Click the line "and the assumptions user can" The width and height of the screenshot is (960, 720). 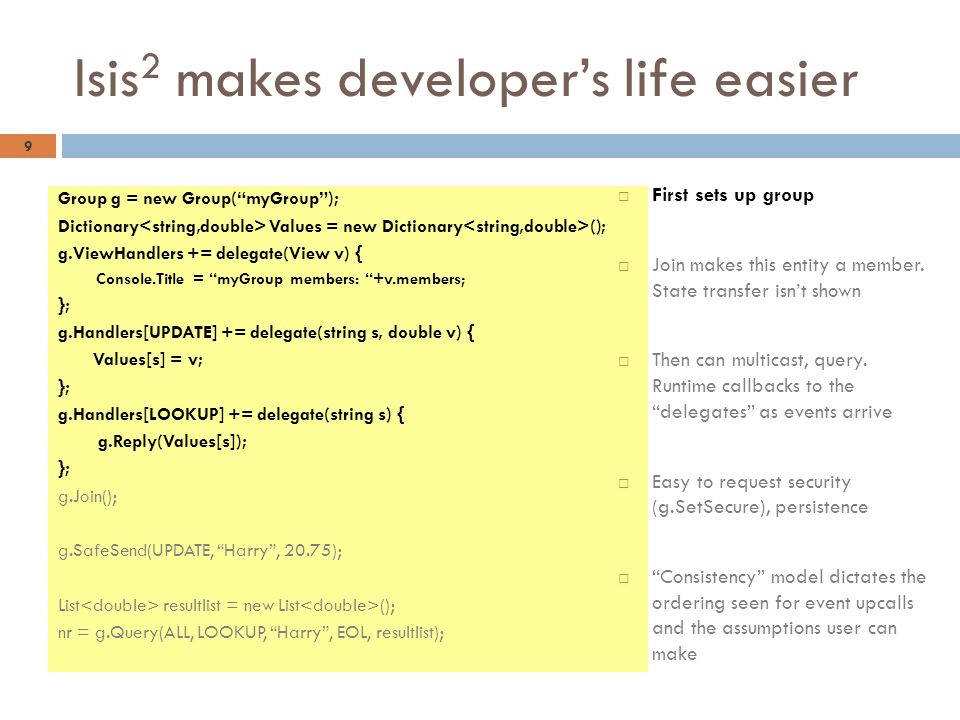click(774, 628)
